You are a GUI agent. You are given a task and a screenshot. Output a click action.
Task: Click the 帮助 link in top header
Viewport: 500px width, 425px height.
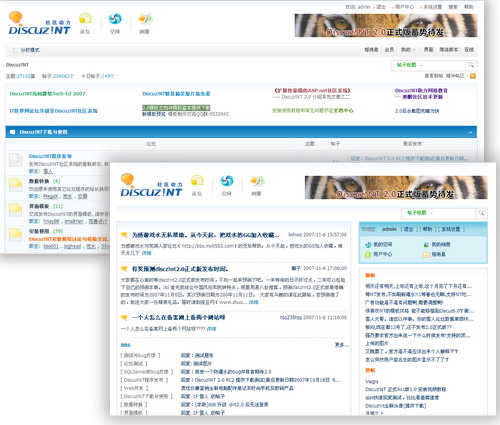(x=469, y=7)
